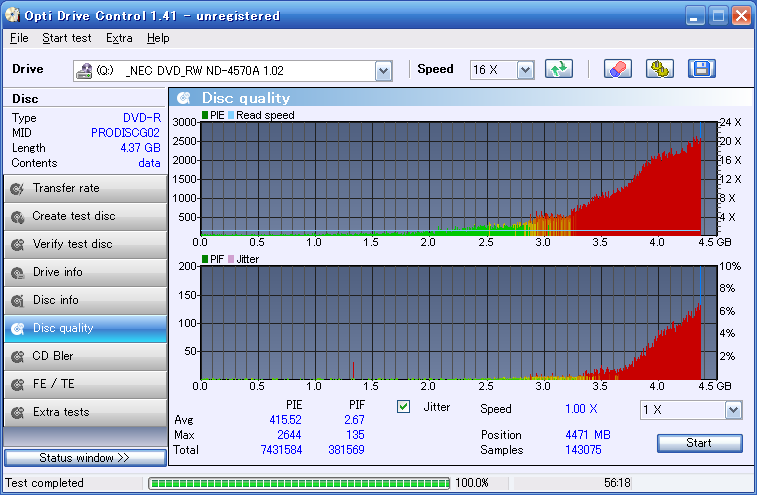The image size is (757, 495).
Task: Click the application icon in title bar
Action: coord(12,15)
